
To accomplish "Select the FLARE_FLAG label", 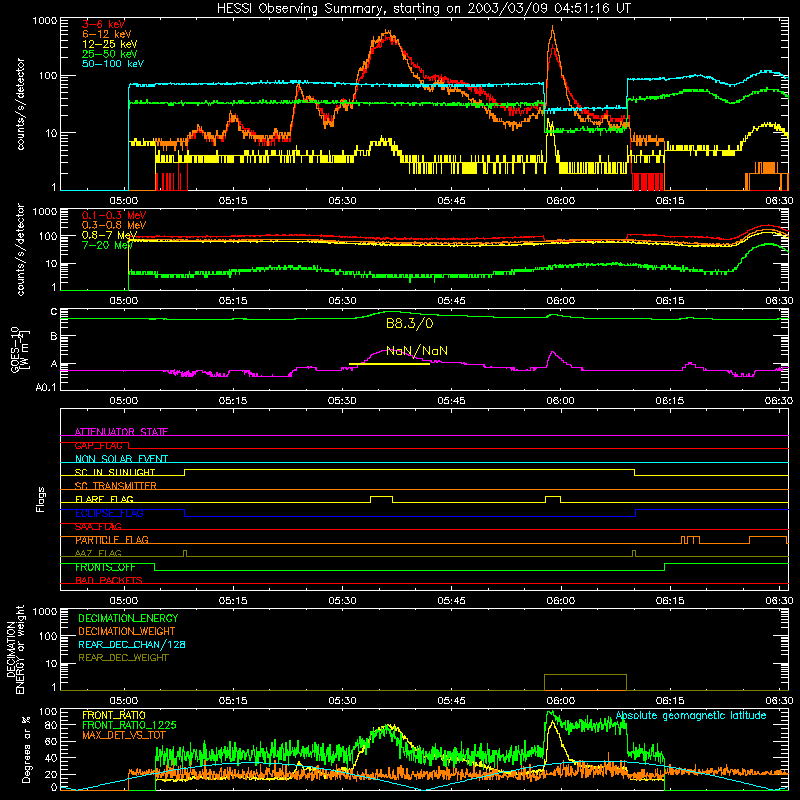I will tap(104, 499).
